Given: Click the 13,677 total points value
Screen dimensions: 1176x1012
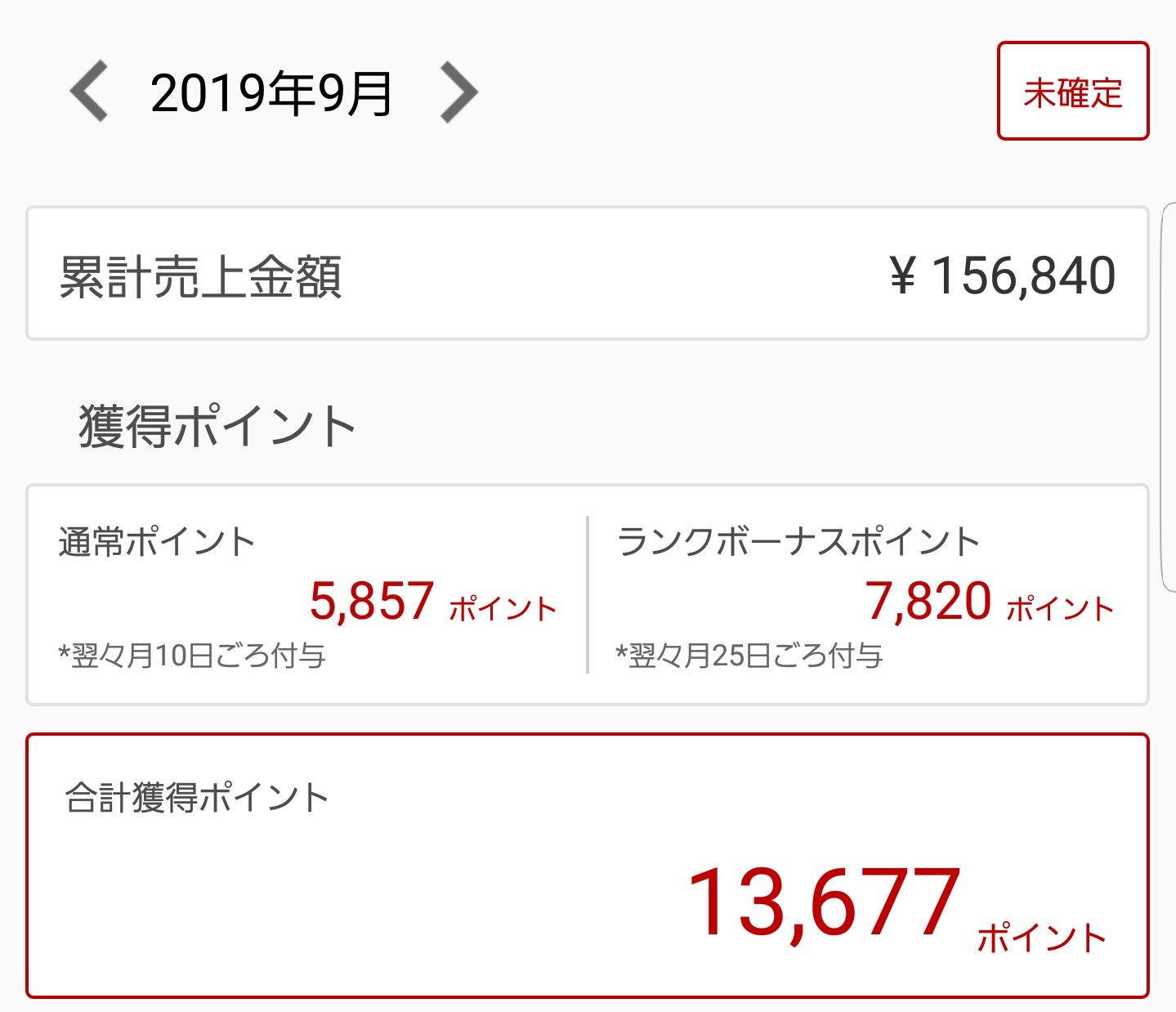Looking at the screenshot, I should tap(824, 904).
